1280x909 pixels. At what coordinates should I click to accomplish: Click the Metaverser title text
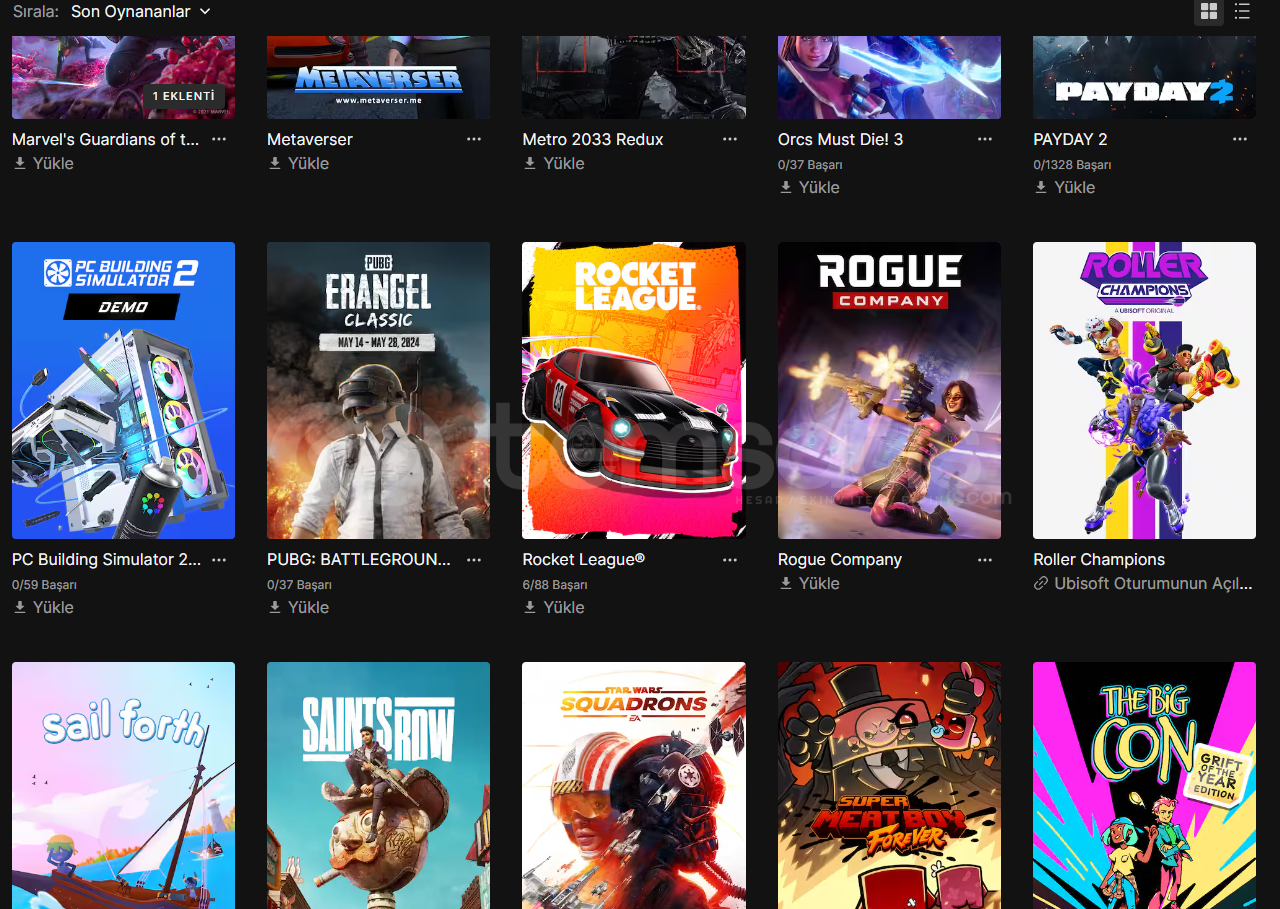[310, 139]
